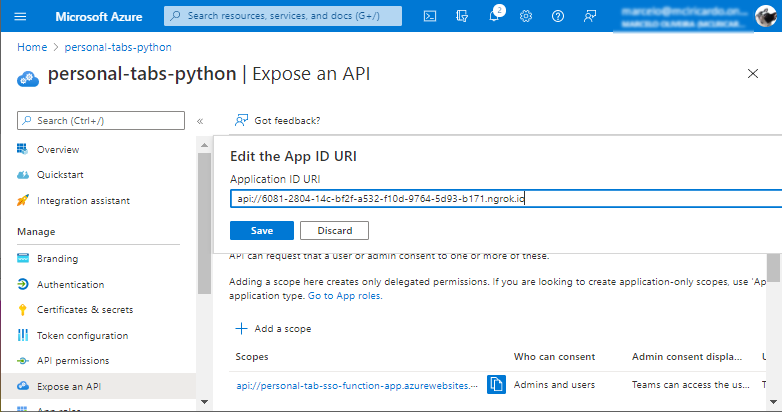Copy the scope URI with copy icon
The height and width of the screenshot is (412, 782).
[496, 385]
